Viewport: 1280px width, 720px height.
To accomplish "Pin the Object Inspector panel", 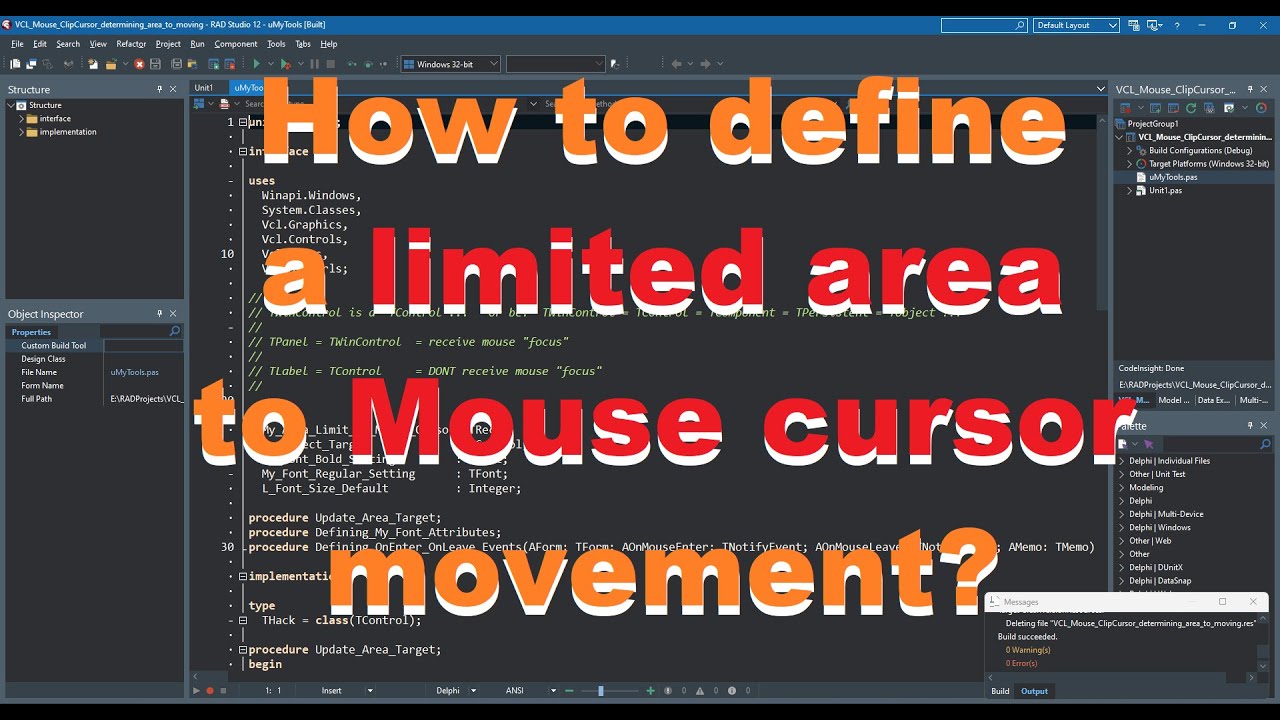I will 160,314.
